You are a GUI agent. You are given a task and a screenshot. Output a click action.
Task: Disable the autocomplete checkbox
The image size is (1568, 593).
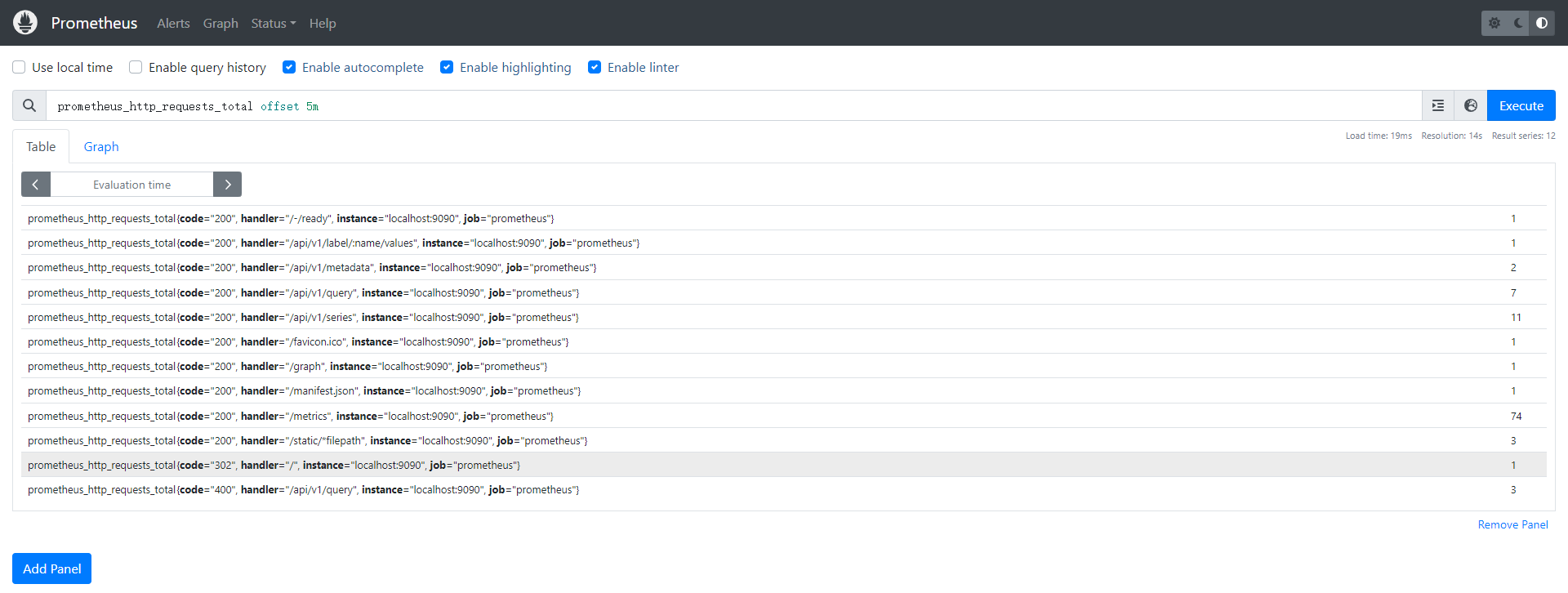(289, 67)
